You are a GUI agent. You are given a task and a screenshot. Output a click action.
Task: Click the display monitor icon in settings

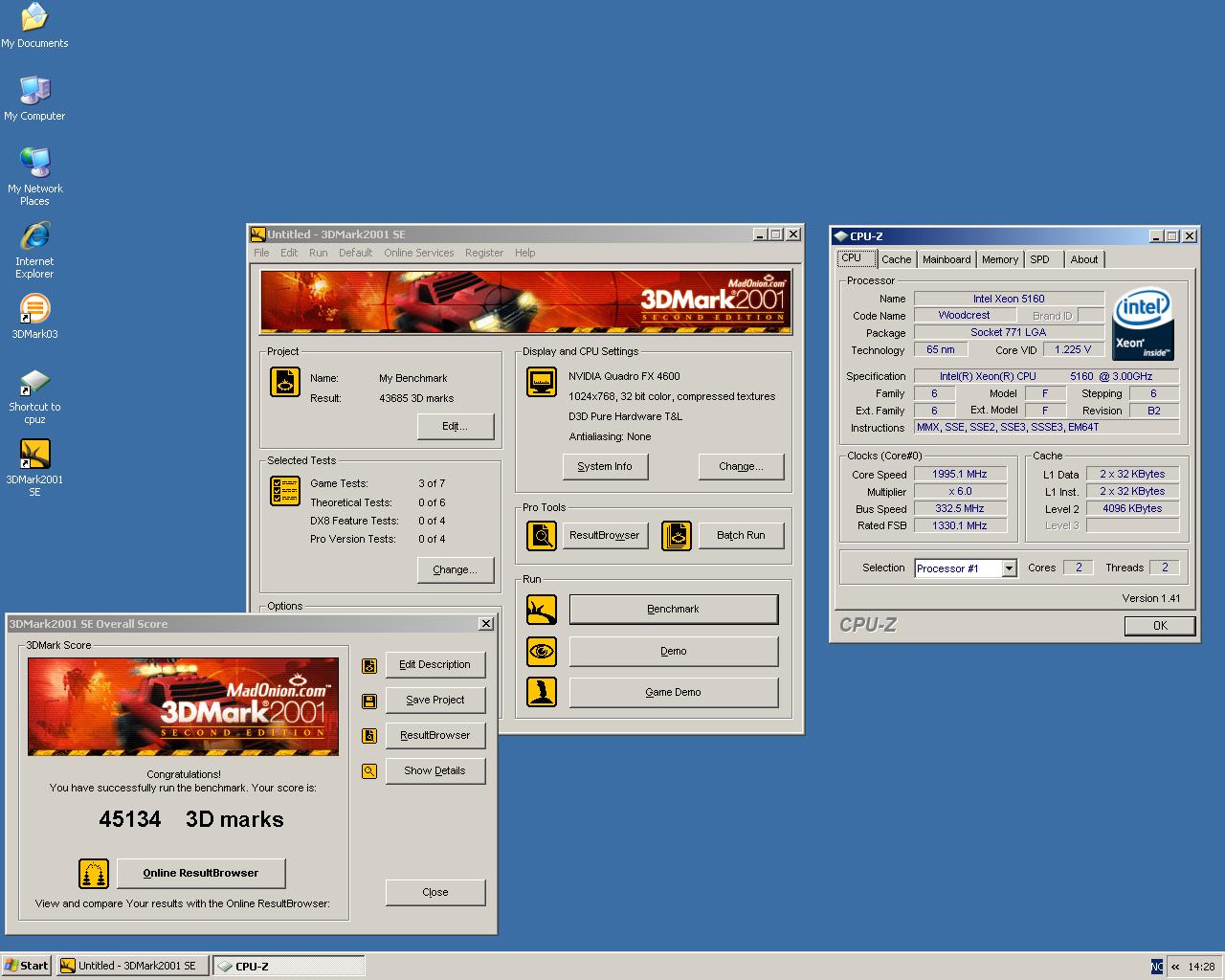tap(542, 382)
